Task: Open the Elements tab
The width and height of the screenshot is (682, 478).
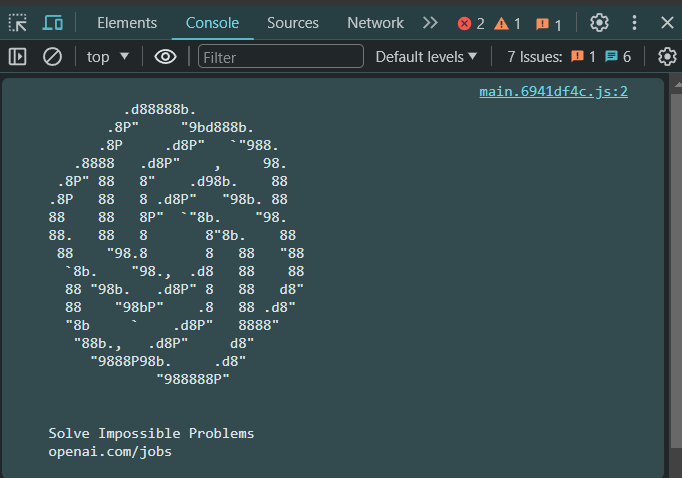Action: [x=127, y=23]
